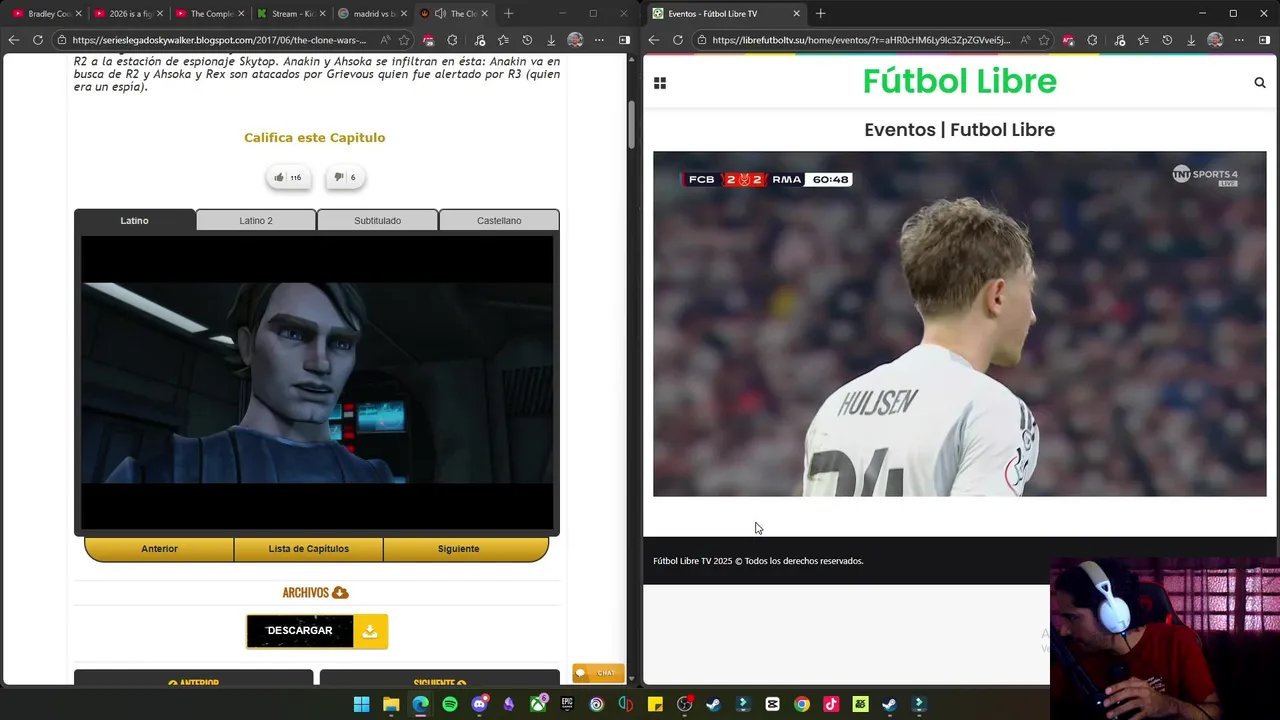This screenshot has height=720, width=1280.
Task: Click the thumbs-down rating button
Action: coord(345,177)
